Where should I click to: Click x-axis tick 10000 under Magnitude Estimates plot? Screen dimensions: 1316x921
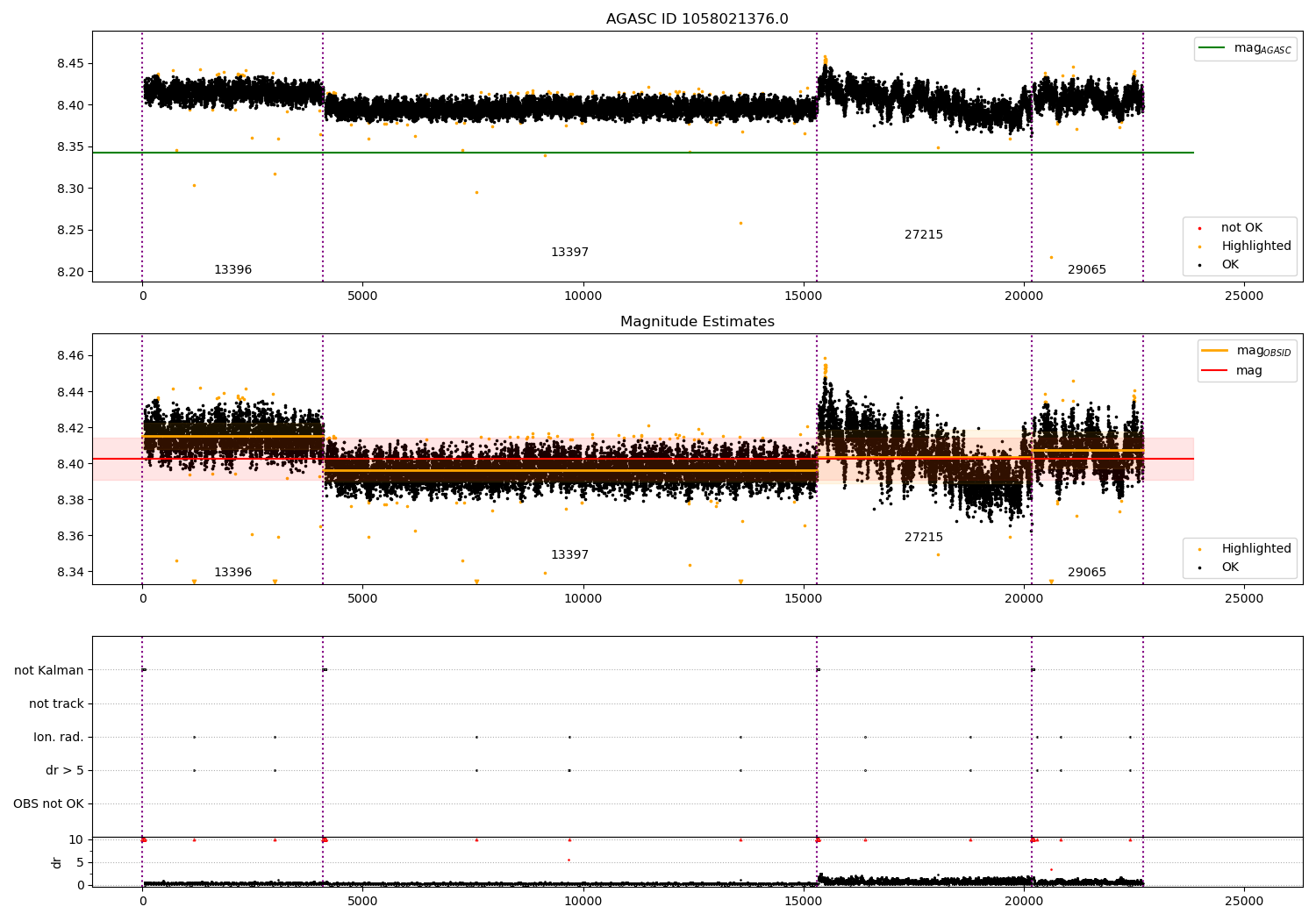[583, 598]
